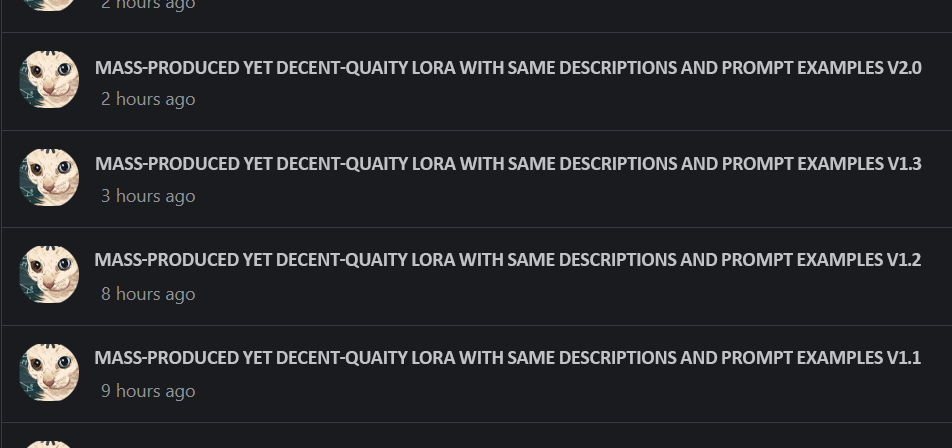
Task: Select the empty space right of "9 hours ago"
Action: (571, 391)
